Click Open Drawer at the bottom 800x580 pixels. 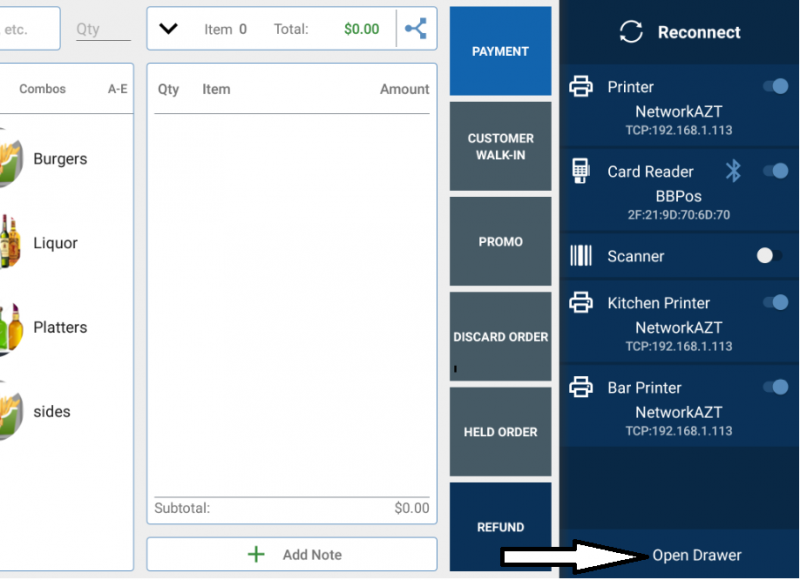697,555
